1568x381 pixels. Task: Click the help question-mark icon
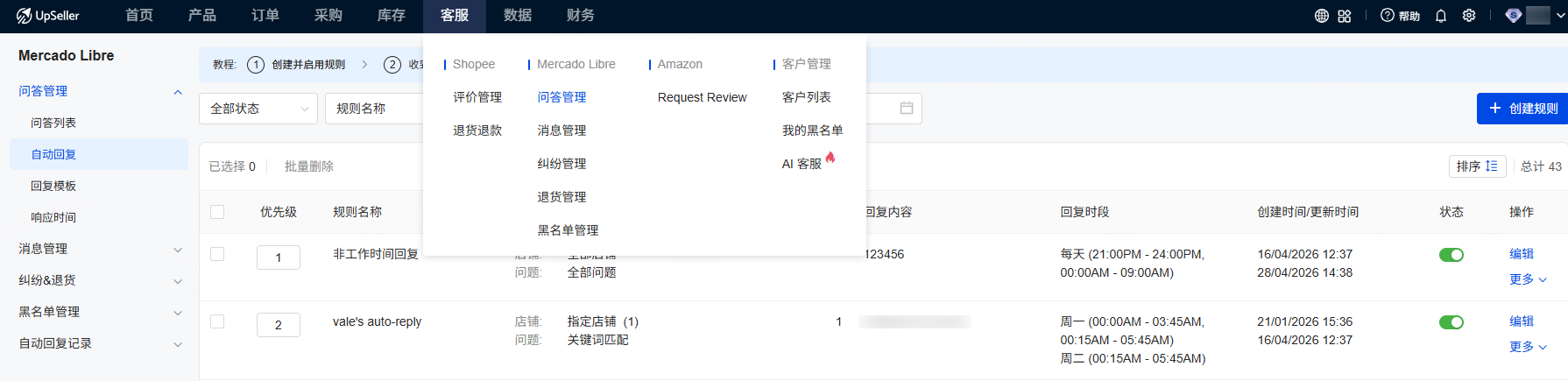tap(1388, 16)
